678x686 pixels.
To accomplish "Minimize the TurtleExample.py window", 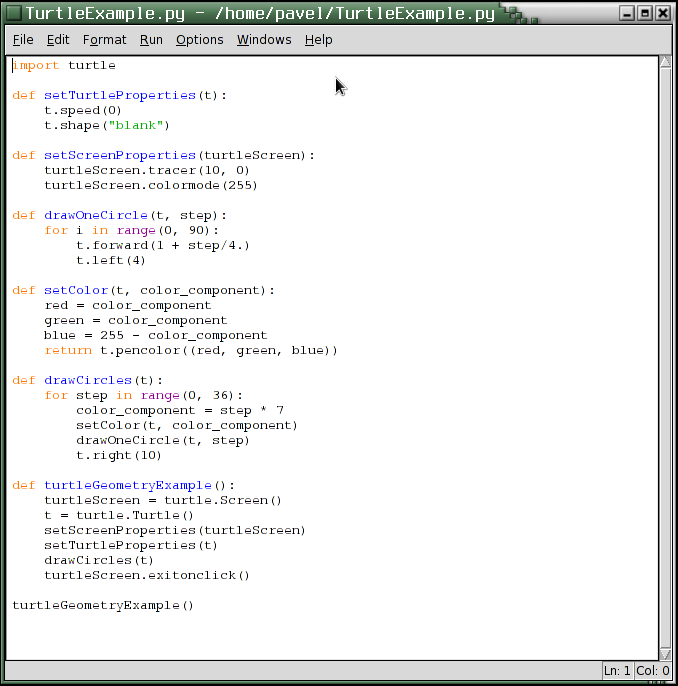I will 627,13.
